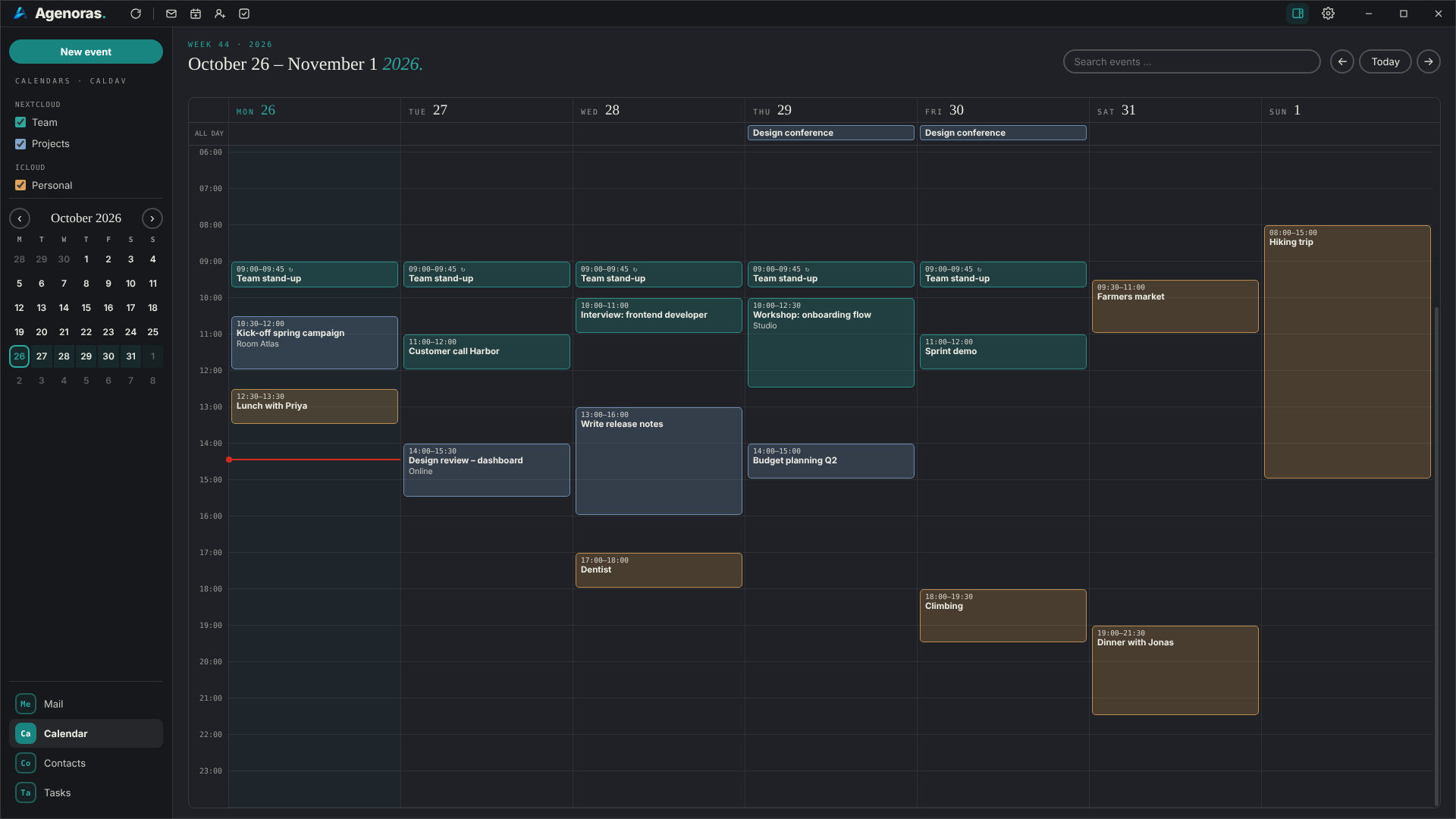Open Interview: frontend developer event
This screenshot has width=1456, height=819.
658,315
